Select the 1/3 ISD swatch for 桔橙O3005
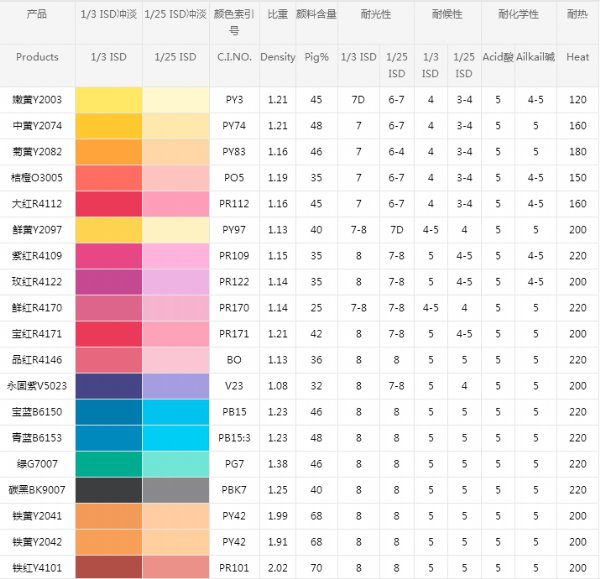 108,178
